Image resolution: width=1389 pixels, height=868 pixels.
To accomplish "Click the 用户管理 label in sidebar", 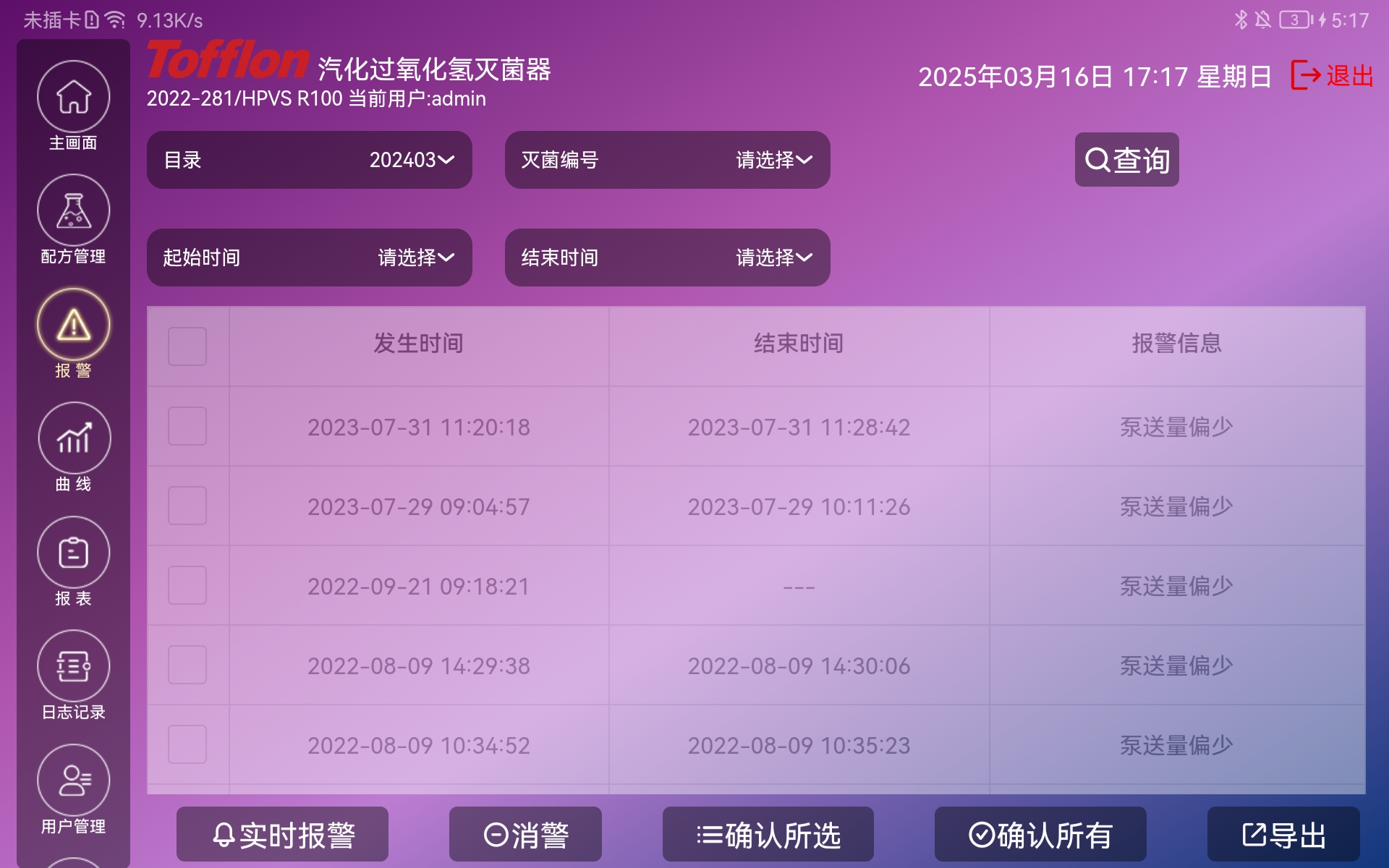I will pos(73,826).
